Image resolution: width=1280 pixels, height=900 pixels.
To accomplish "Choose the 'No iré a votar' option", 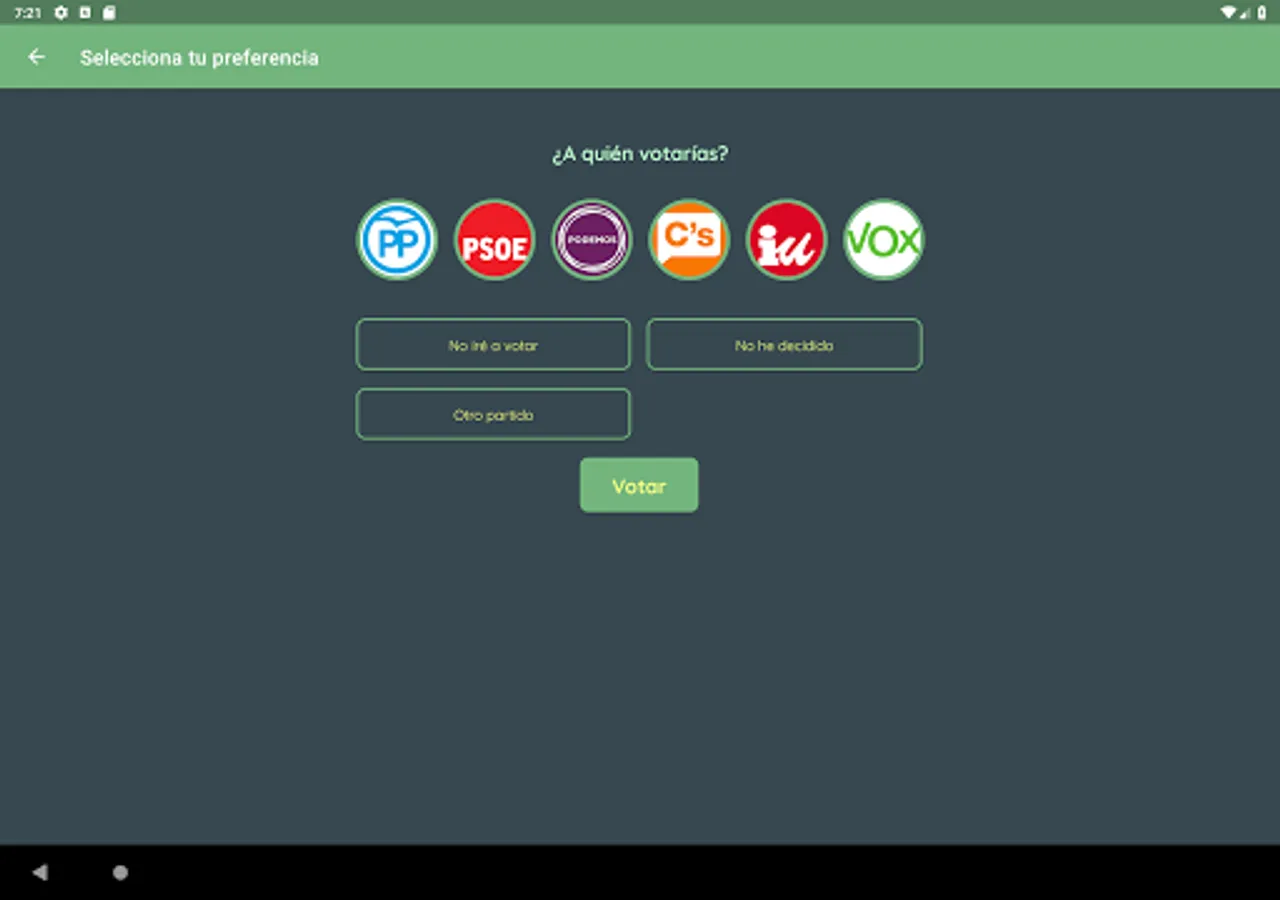I will pyautogui.click(x=493, y=345).
